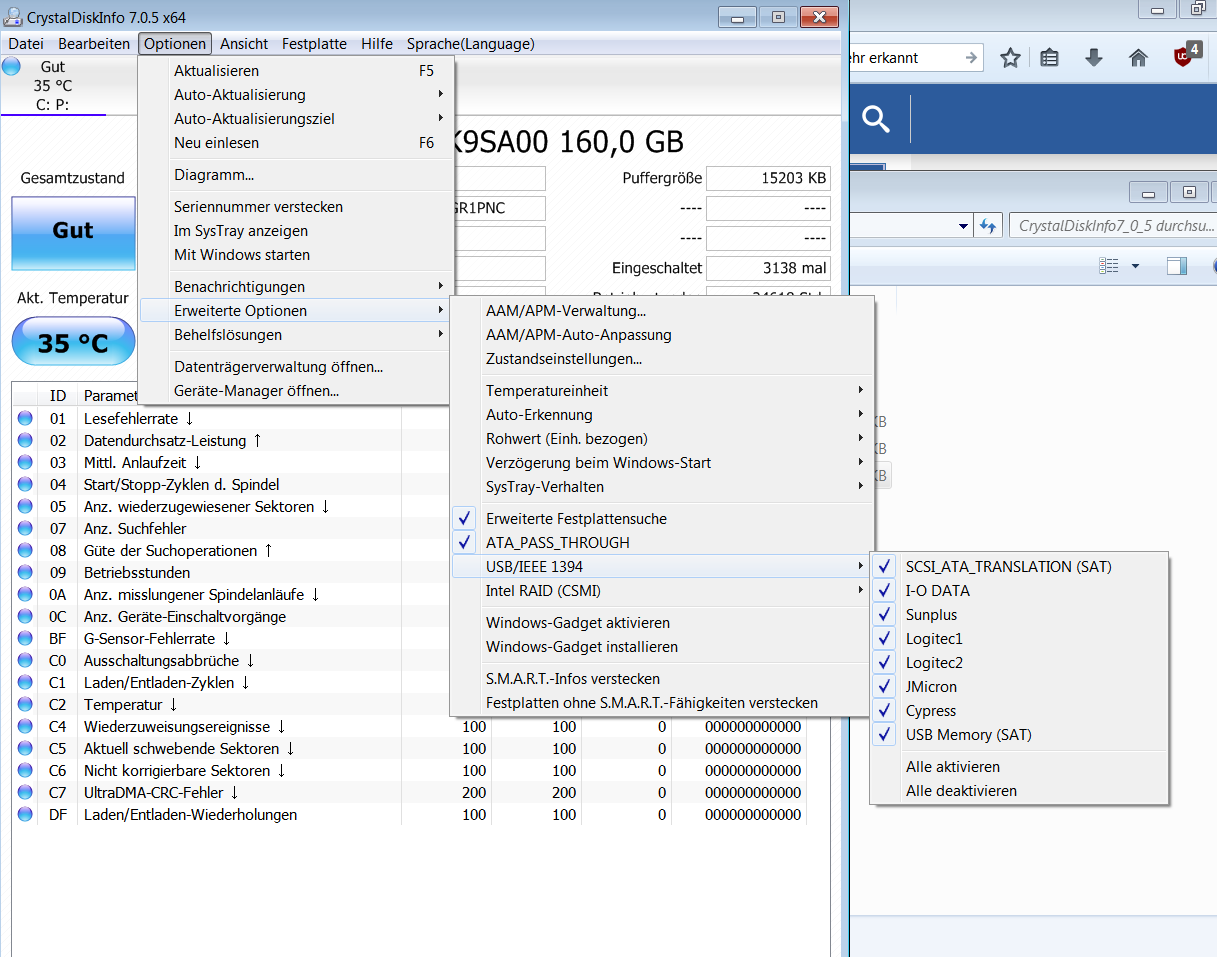This screenshot has height=957, width=1217.
Task: Choose Seriennummer verstecken
Action: point(296,206)
